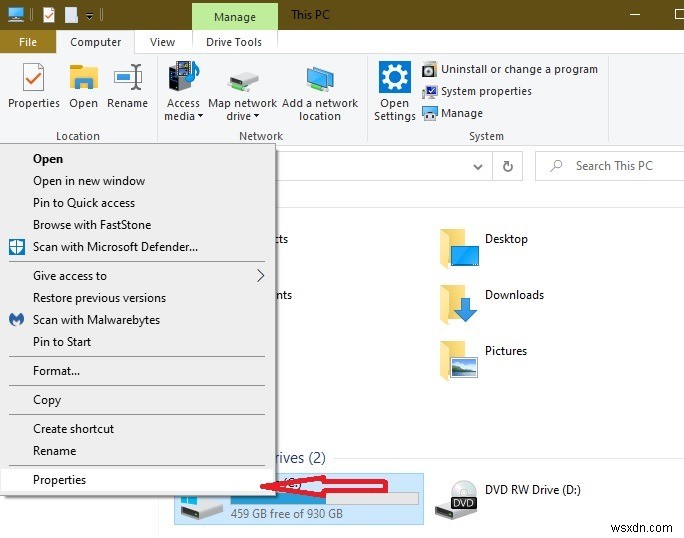Choose Restore previous versions

(x=137, y=298)
